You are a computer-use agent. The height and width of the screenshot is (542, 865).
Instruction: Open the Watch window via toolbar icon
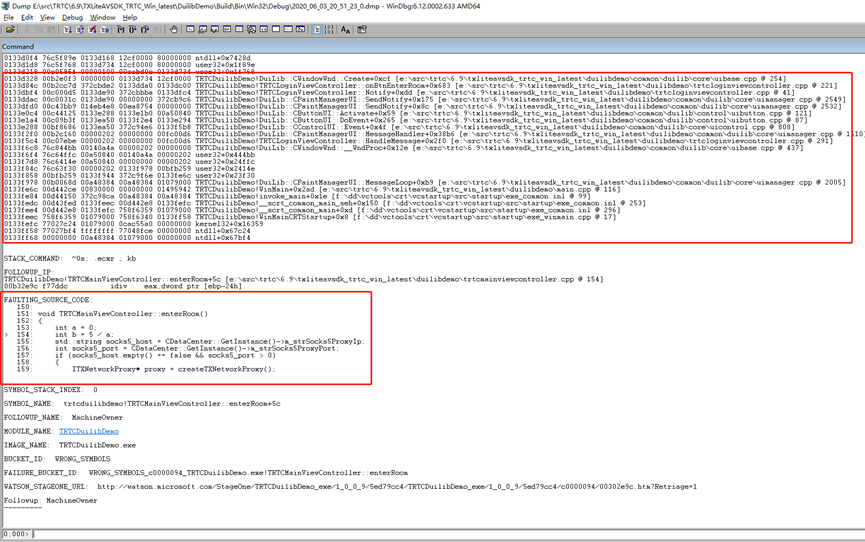pos(202,29)
